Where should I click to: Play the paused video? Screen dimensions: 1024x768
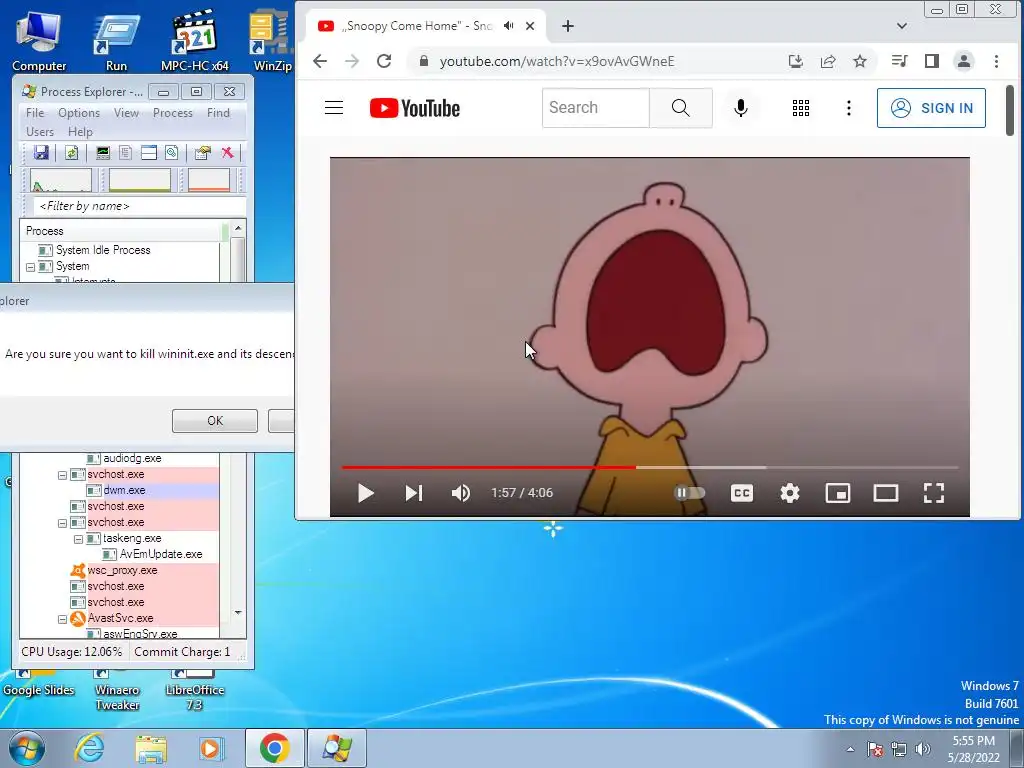366,493
